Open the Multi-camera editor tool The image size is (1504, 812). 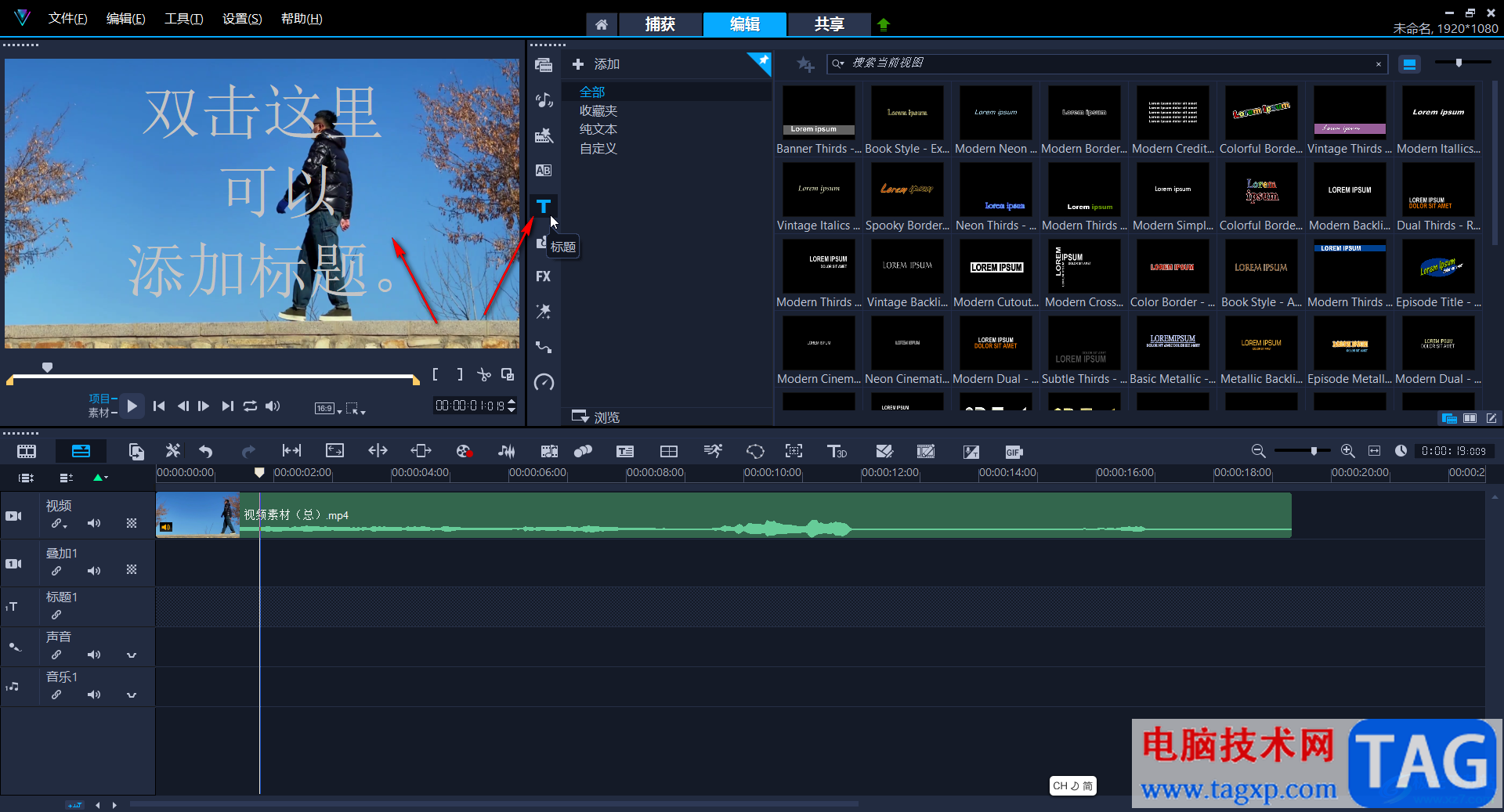click(668, 451)
